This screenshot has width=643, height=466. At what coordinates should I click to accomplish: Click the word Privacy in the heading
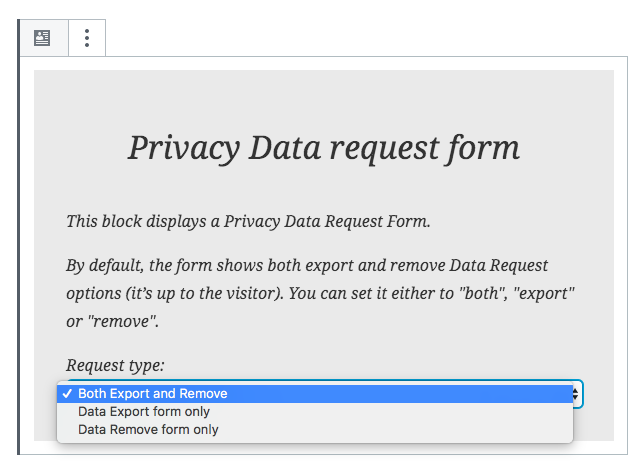click(x=183, y=148)
